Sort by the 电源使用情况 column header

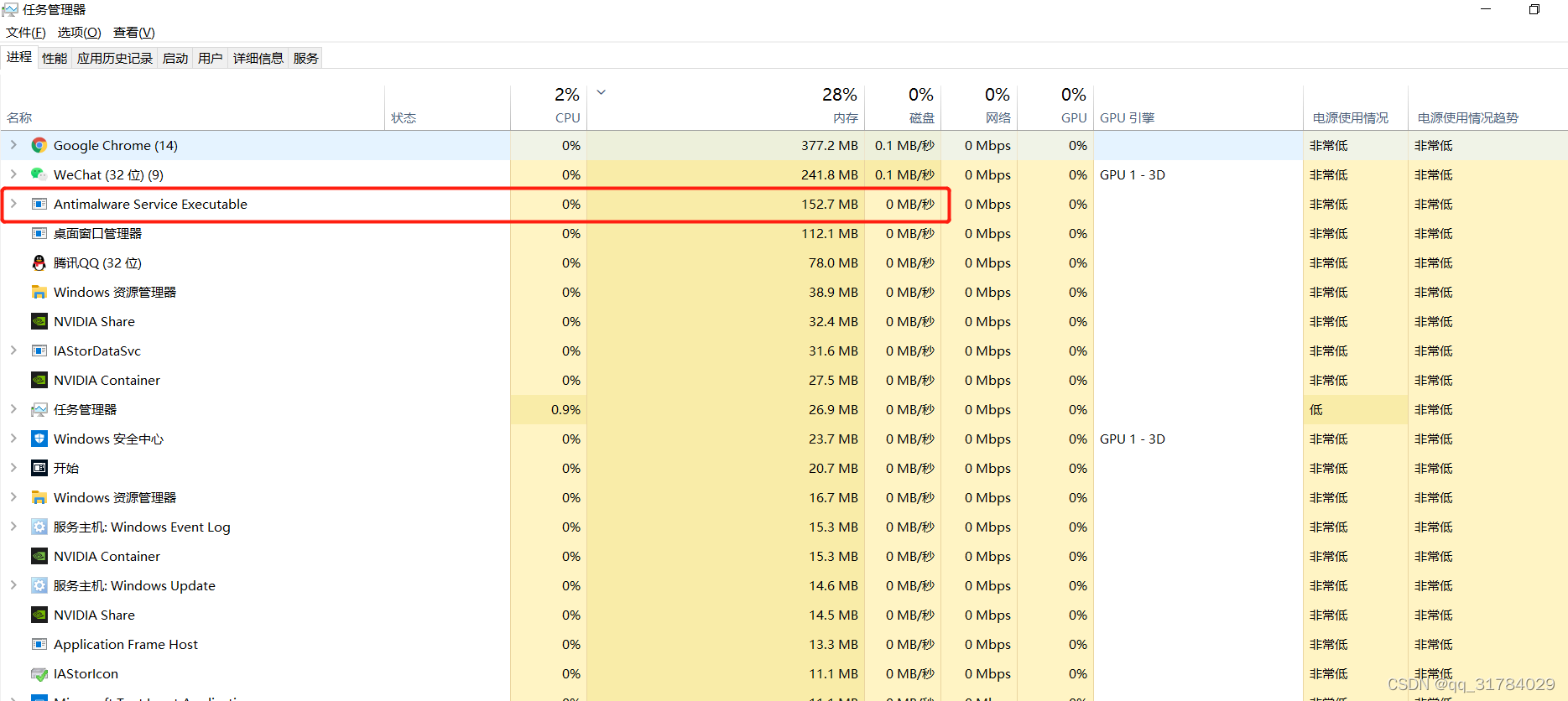(1356, 107)
